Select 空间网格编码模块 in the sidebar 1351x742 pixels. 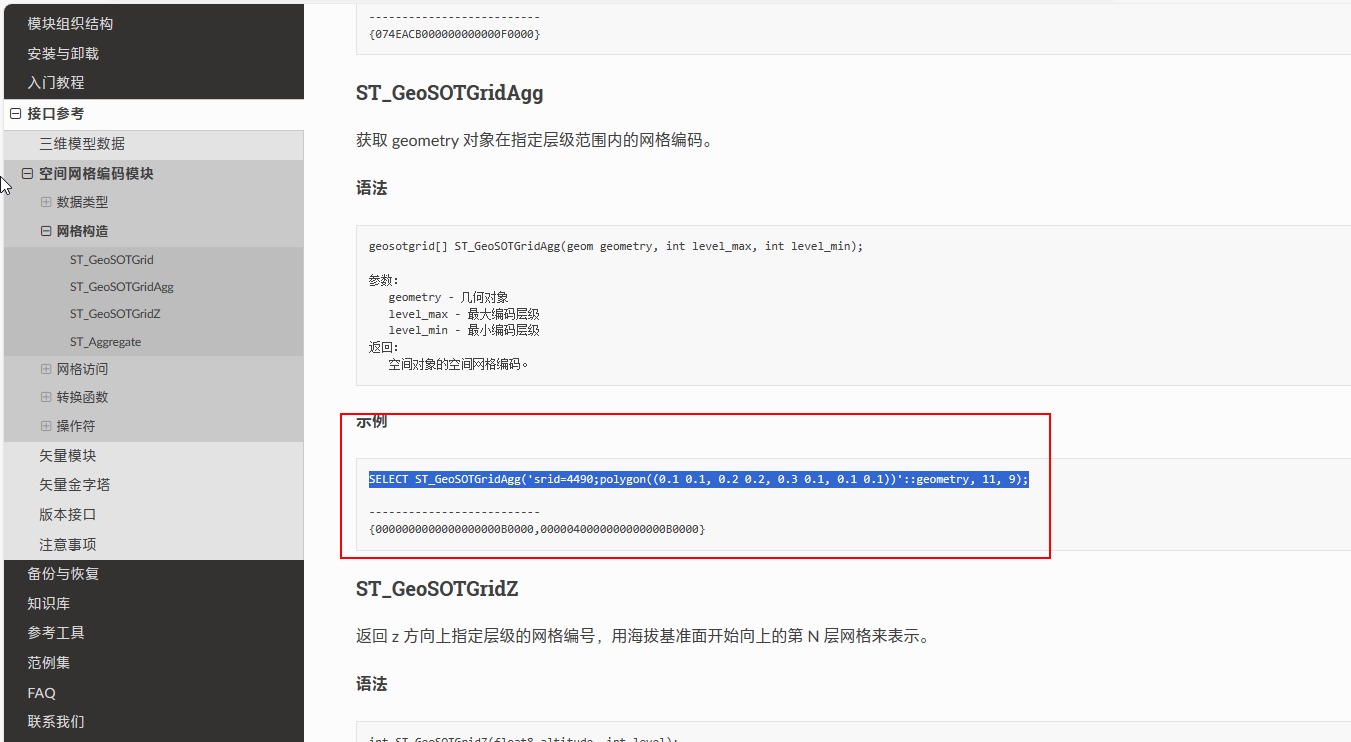[96, 174]
